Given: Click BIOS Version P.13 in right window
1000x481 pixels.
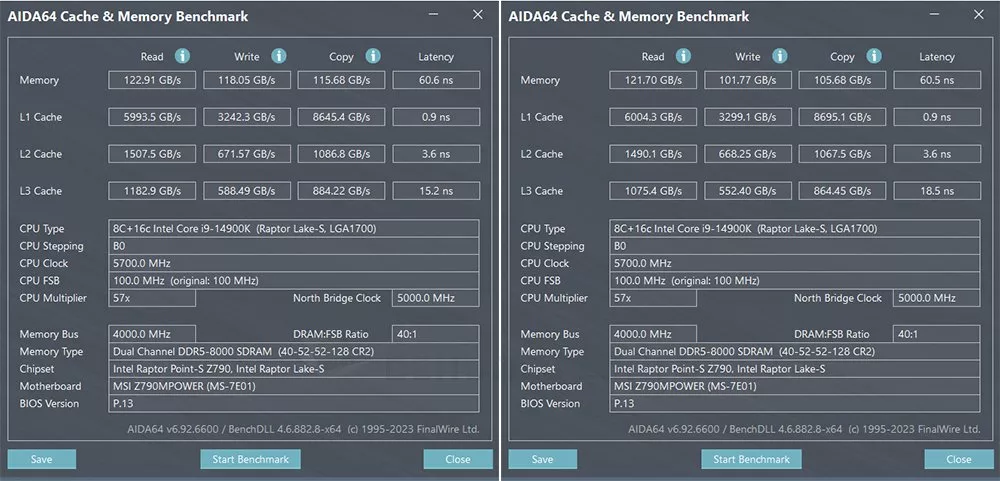Looking at the screenshot, I should click(x=795, y=403).
